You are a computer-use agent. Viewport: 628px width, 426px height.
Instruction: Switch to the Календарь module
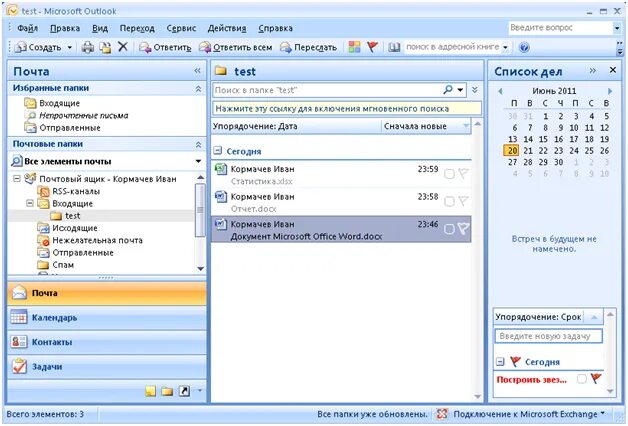[107, 318]
